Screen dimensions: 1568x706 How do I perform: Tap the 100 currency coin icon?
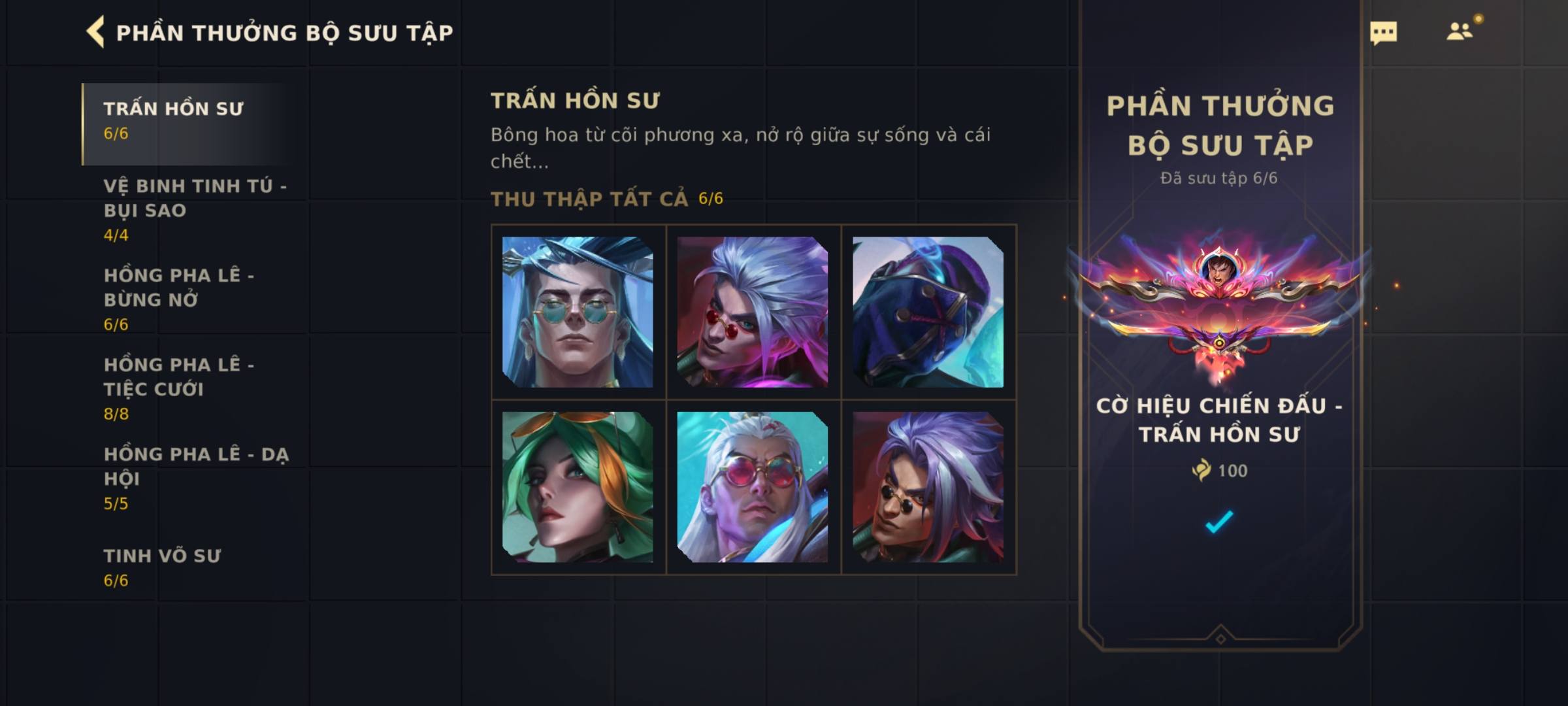pyautogui.click(x=1201, y=470)
